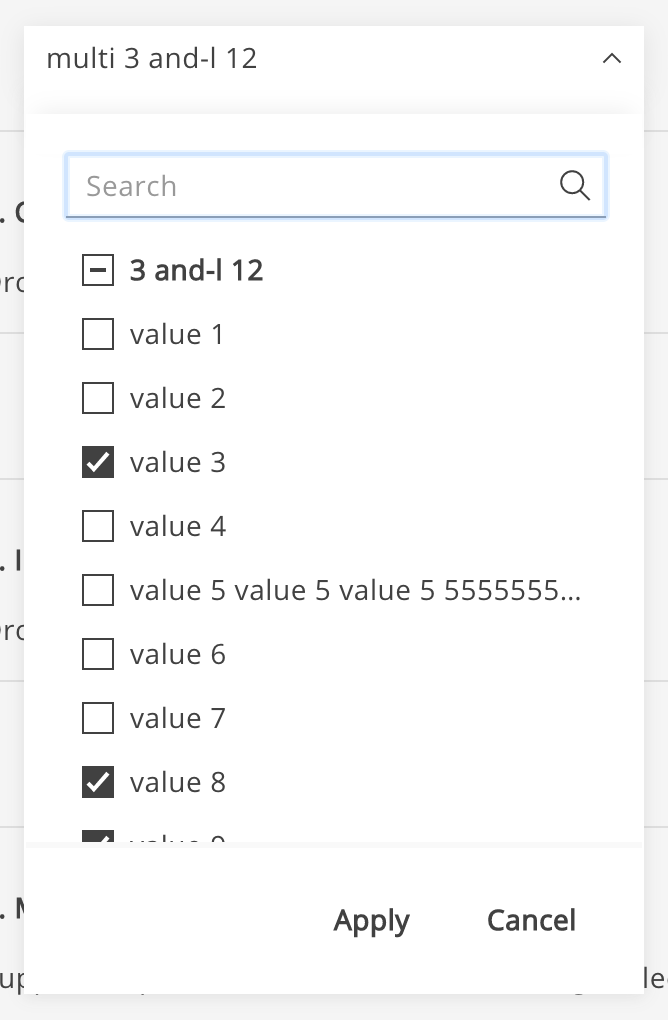Image resolution: width=668 pixels, height=1020 pixels.
Task: Select 'value 4' in the list
Action: pos(97,525)
